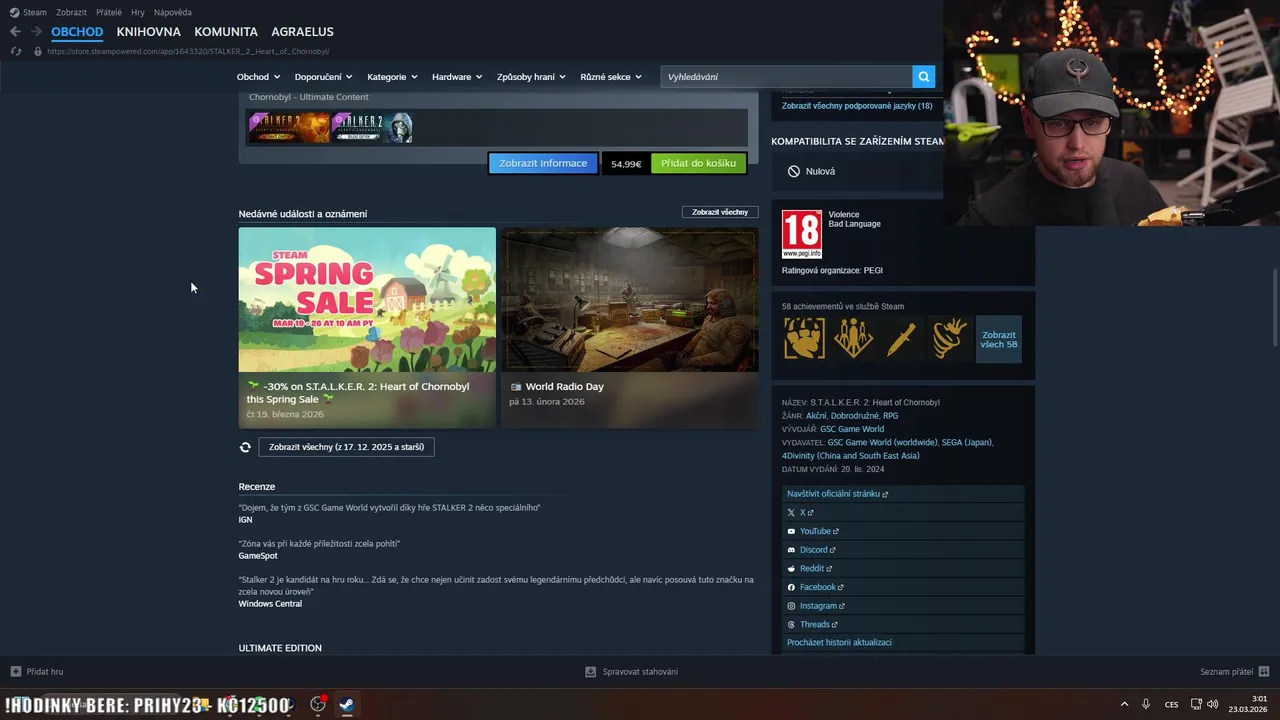Viewport: 1280px width, 720px height.
Task: Expand the Kategorie dropdown
Action: [392, 77]
